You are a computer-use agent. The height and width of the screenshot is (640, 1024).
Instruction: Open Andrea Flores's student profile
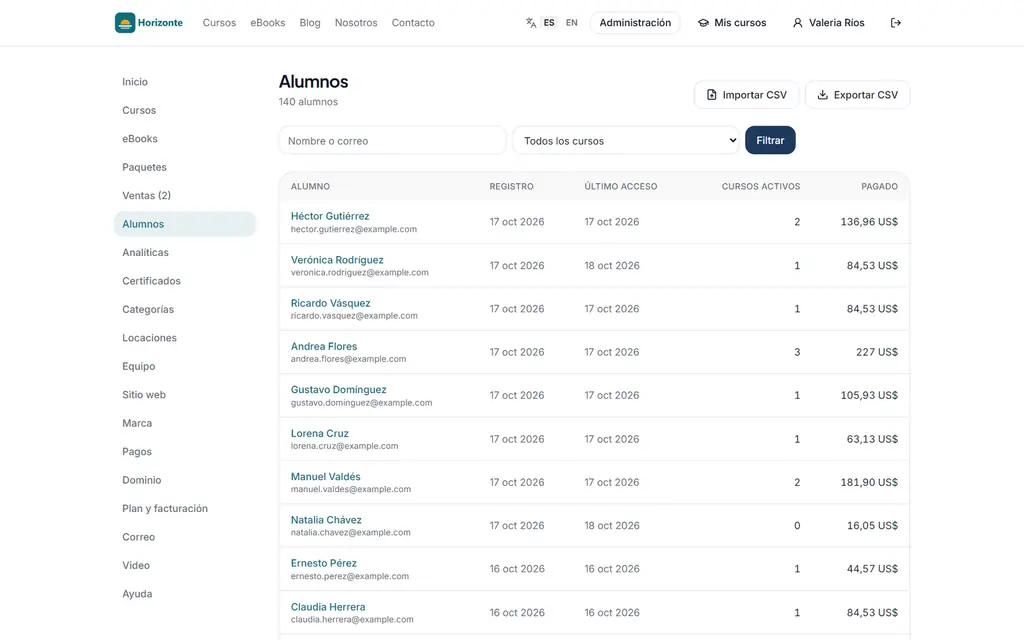[324, 346]
